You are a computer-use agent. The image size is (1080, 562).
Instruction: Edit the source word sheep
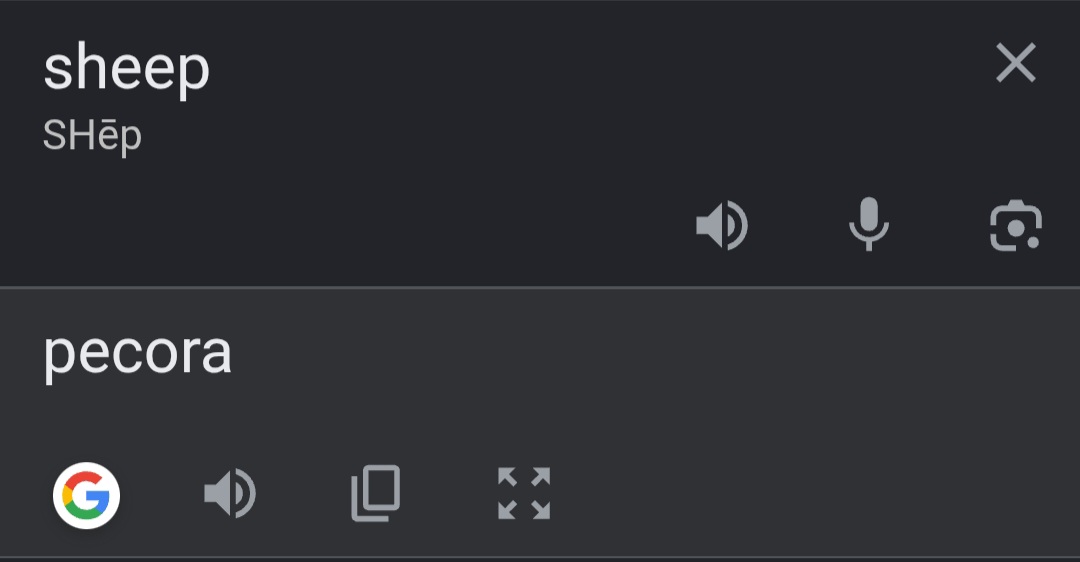(x=127, y=67)
